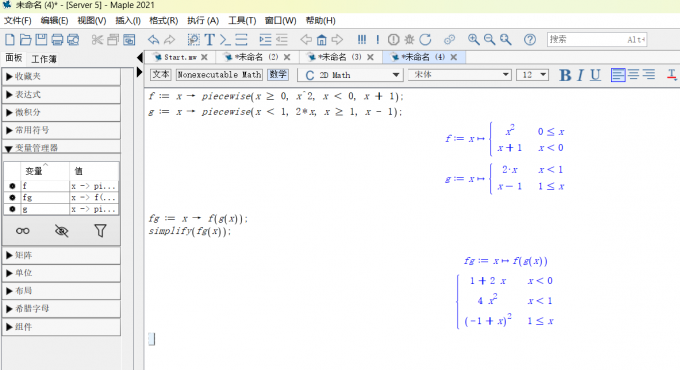The image size is (680, 370).
Task: Toggle italic formatting
Action: [x=580, y=75]
